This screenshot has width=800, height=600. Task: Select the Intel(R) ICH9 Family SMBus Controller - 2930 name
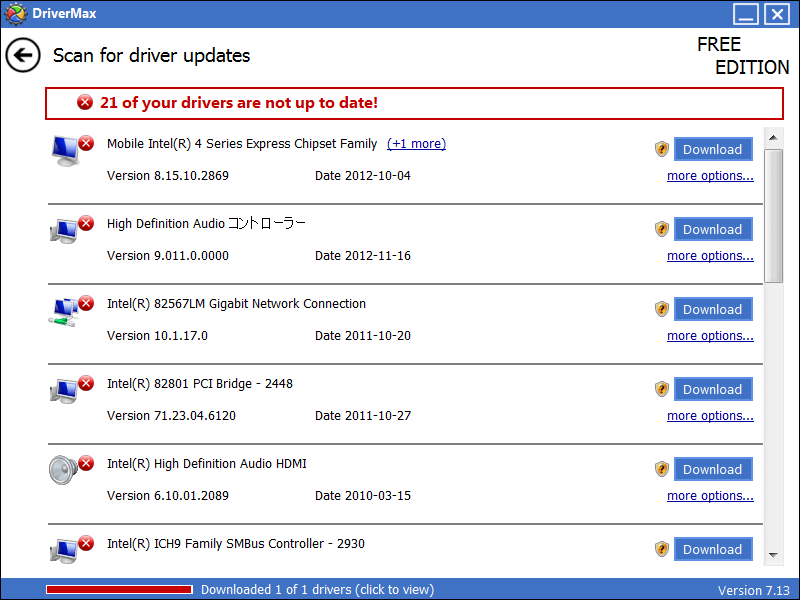(x=236, y=544)
